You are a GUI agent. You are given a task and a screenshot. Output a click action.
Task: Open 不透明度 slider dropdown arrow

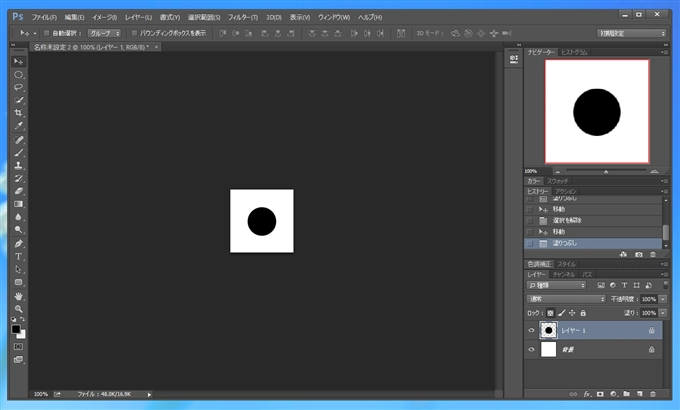pos(663,299)
